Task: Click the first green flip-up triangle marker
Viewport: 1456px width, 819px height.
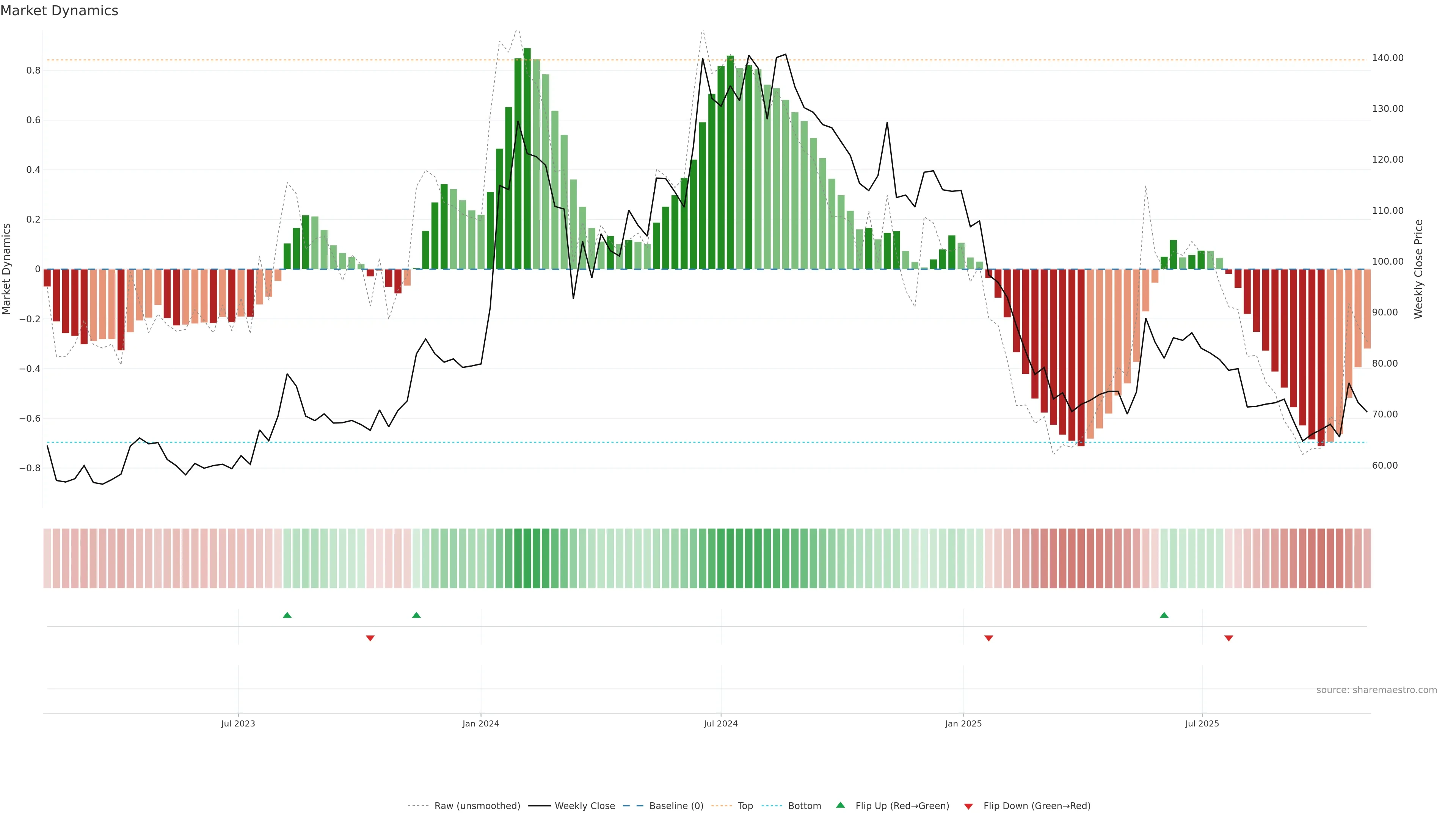Action: click(x=287, y=615)
